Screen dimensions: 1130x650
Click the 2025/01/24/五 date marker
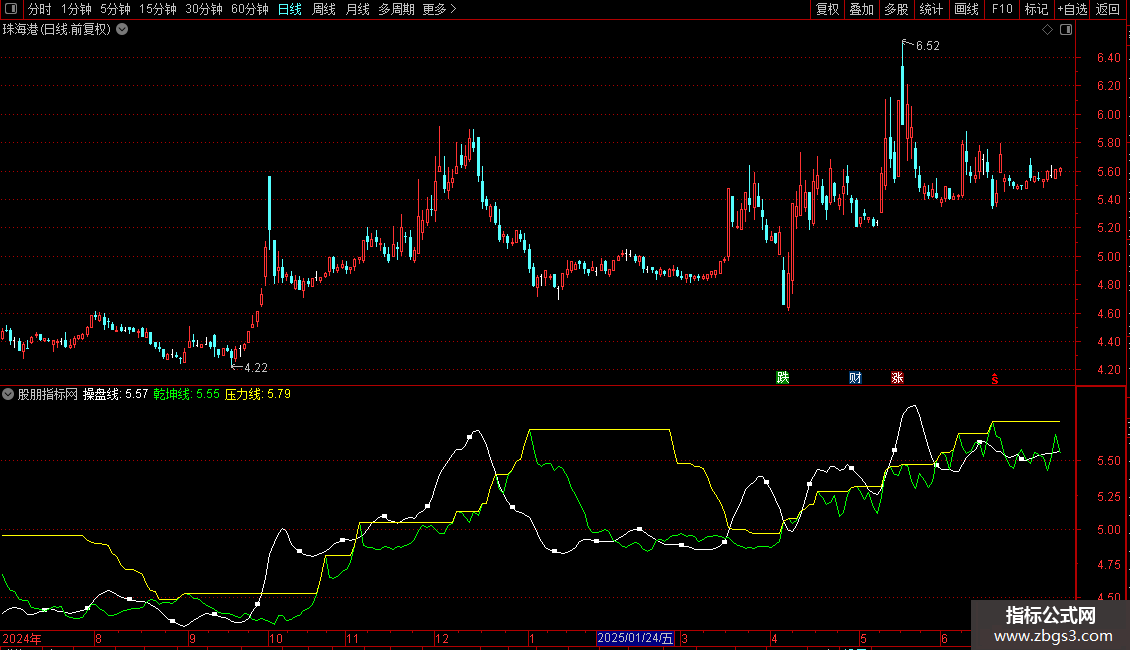[635, 638]
